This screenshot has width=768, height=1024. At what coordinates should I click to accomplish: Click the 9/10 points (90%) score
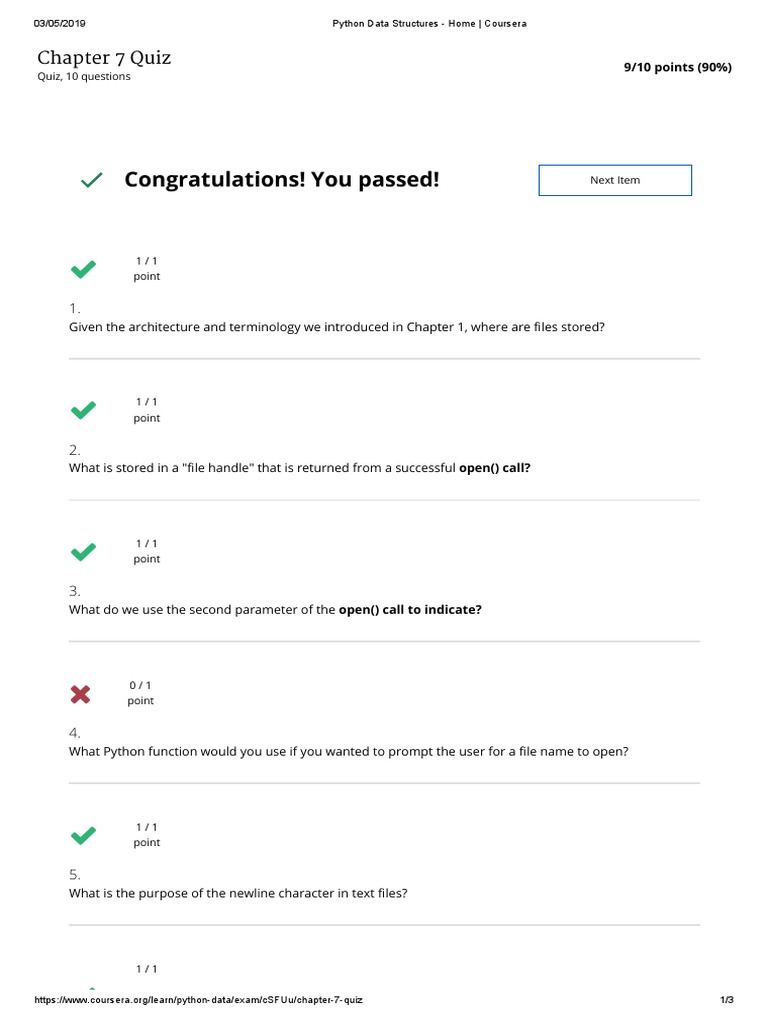(677, 67)
